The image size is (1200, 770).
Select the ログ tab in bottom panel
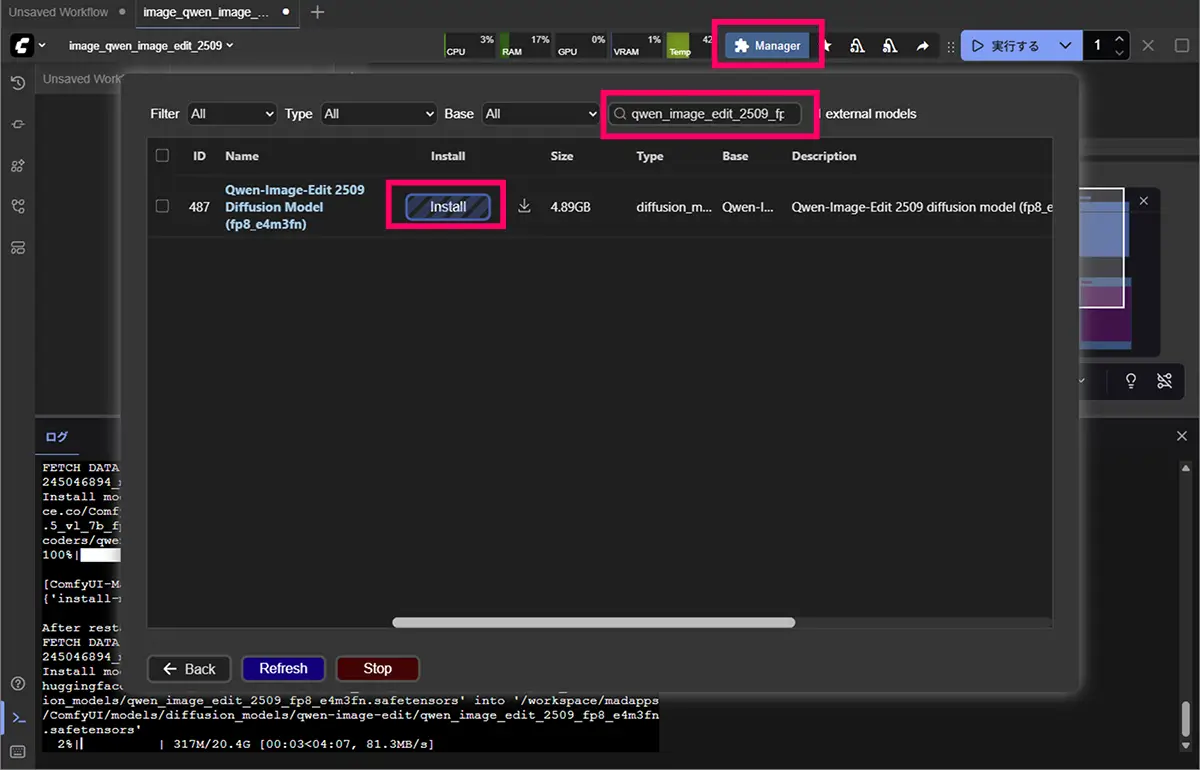click(x=57, y=437)
